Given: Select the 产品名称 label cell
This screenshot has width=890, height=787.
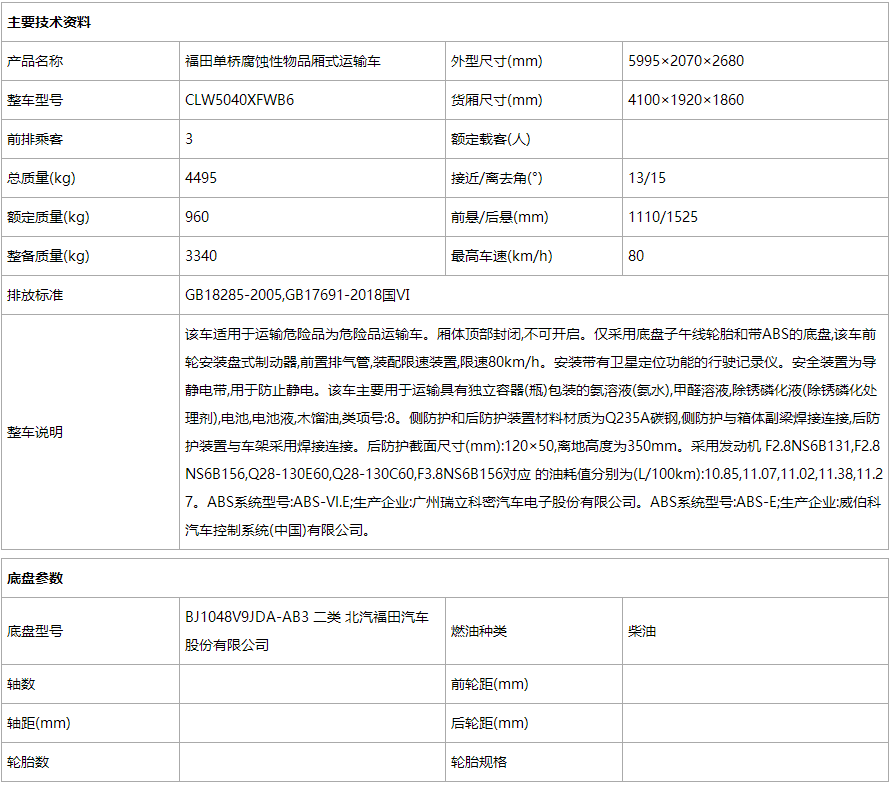Looking at the screenshot, I should [x=35, y=61].
